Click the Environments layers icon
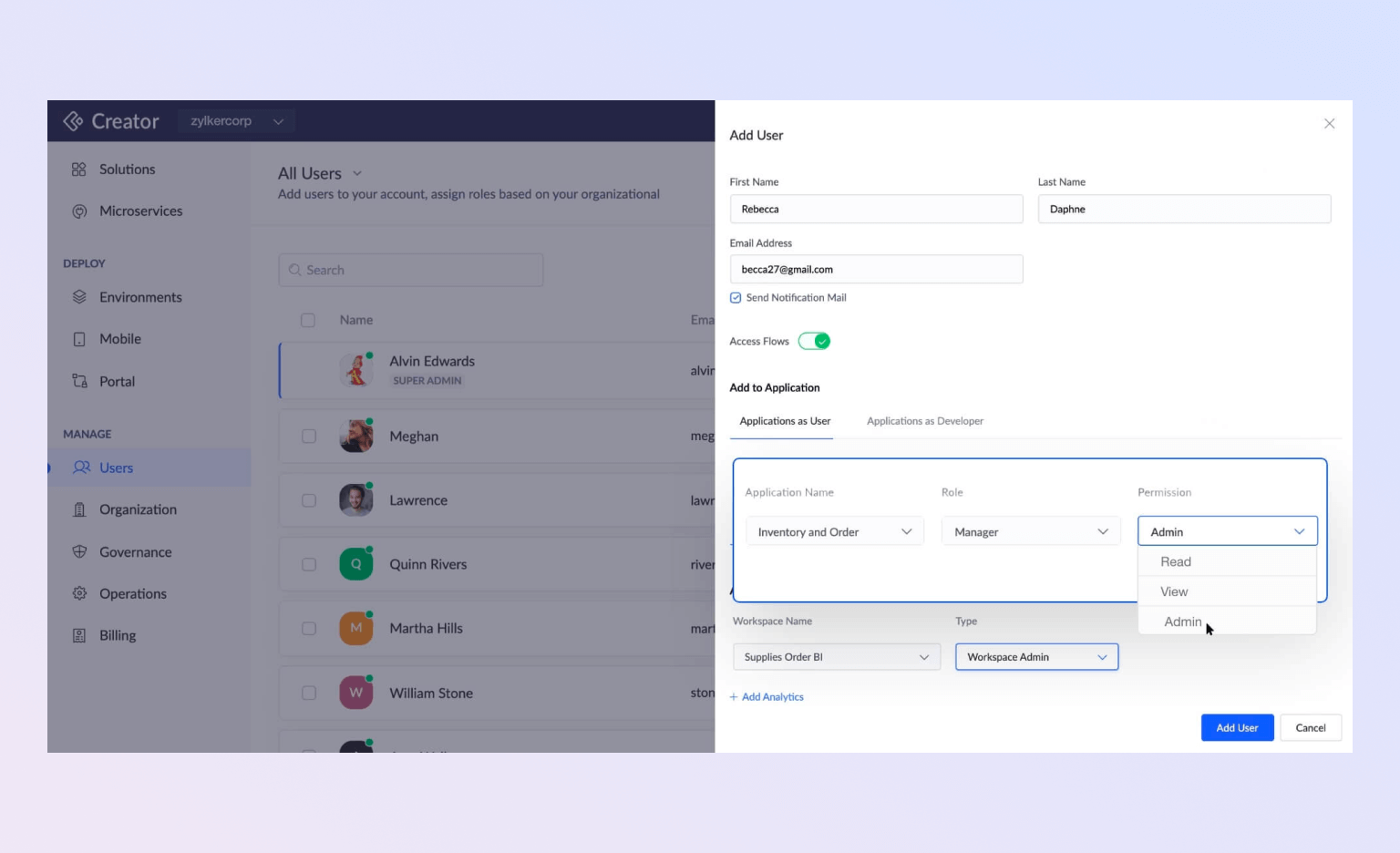Viewport: 1400px width, 853px height. coord(79,297)
